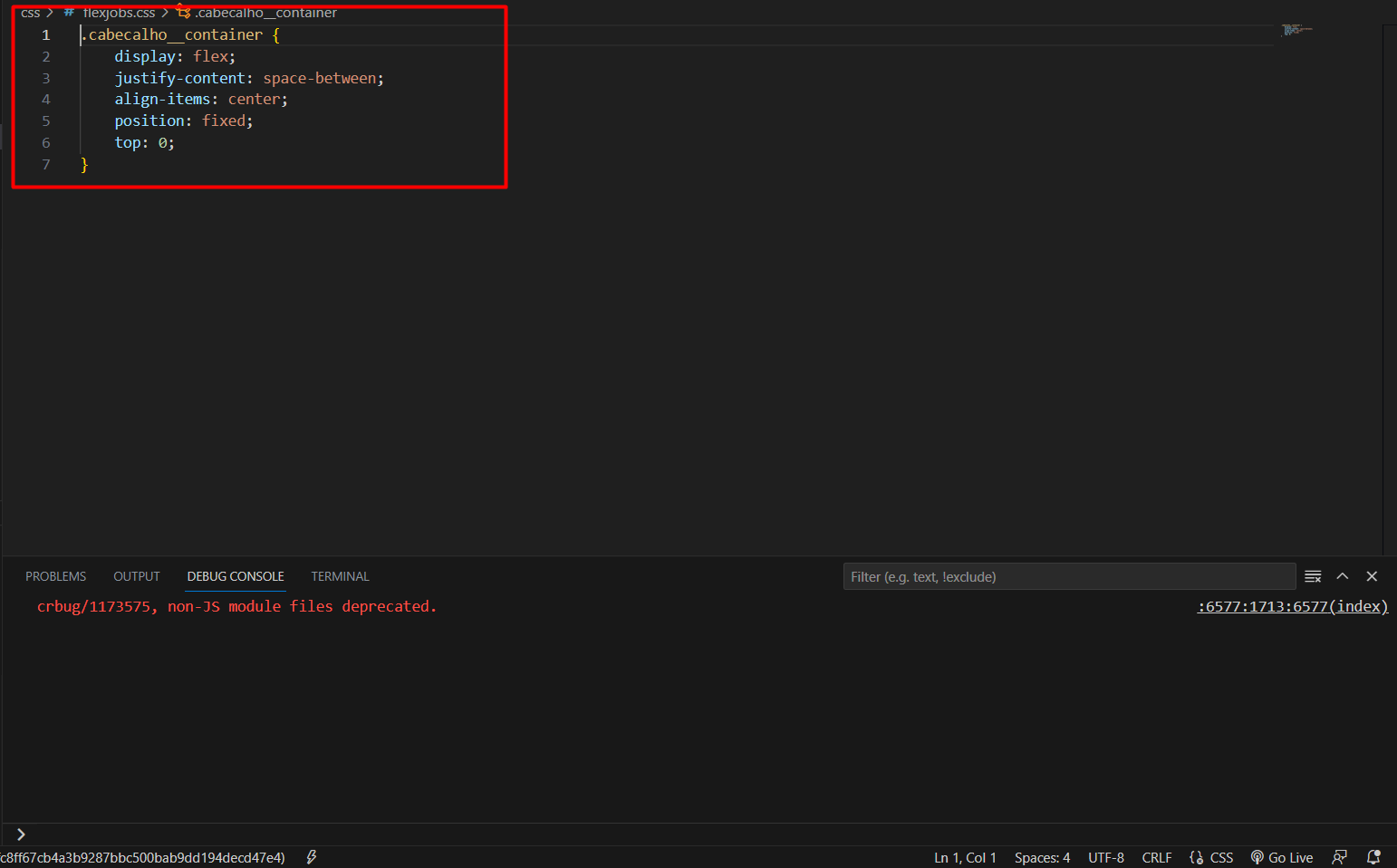Change file encoding from UTF-8
The image size is (1397, 868).
click(x=1106, y=857)
